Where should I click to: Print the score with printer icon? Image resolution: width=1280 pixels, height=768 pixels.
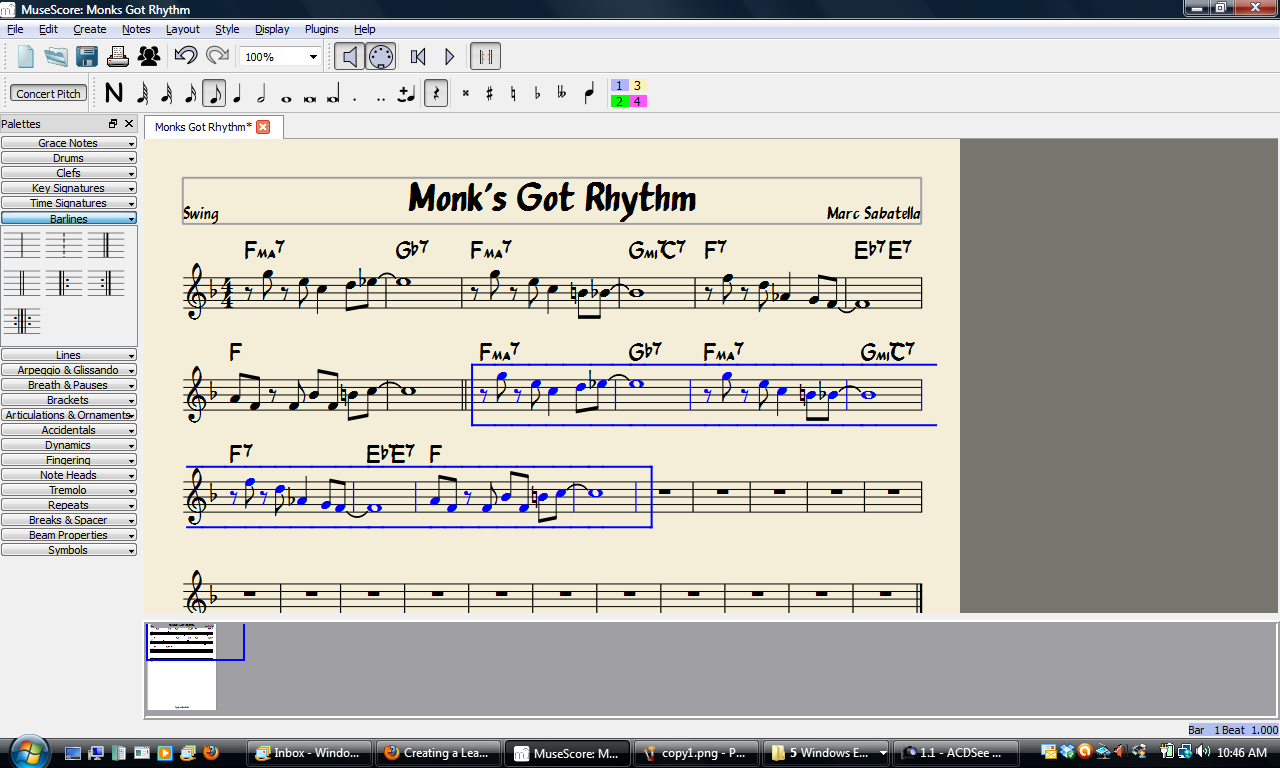pos(118,57)
